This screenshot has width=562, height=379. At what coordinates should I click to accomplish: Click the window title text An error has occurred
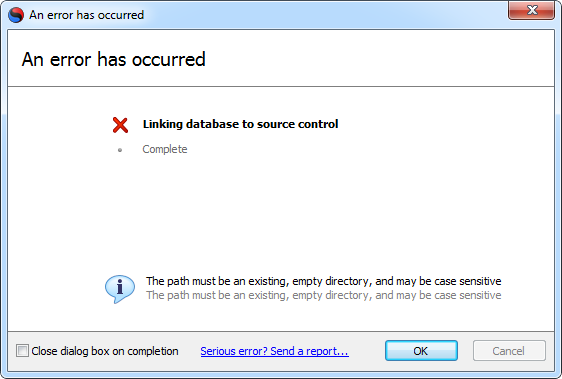coord(86,15)
